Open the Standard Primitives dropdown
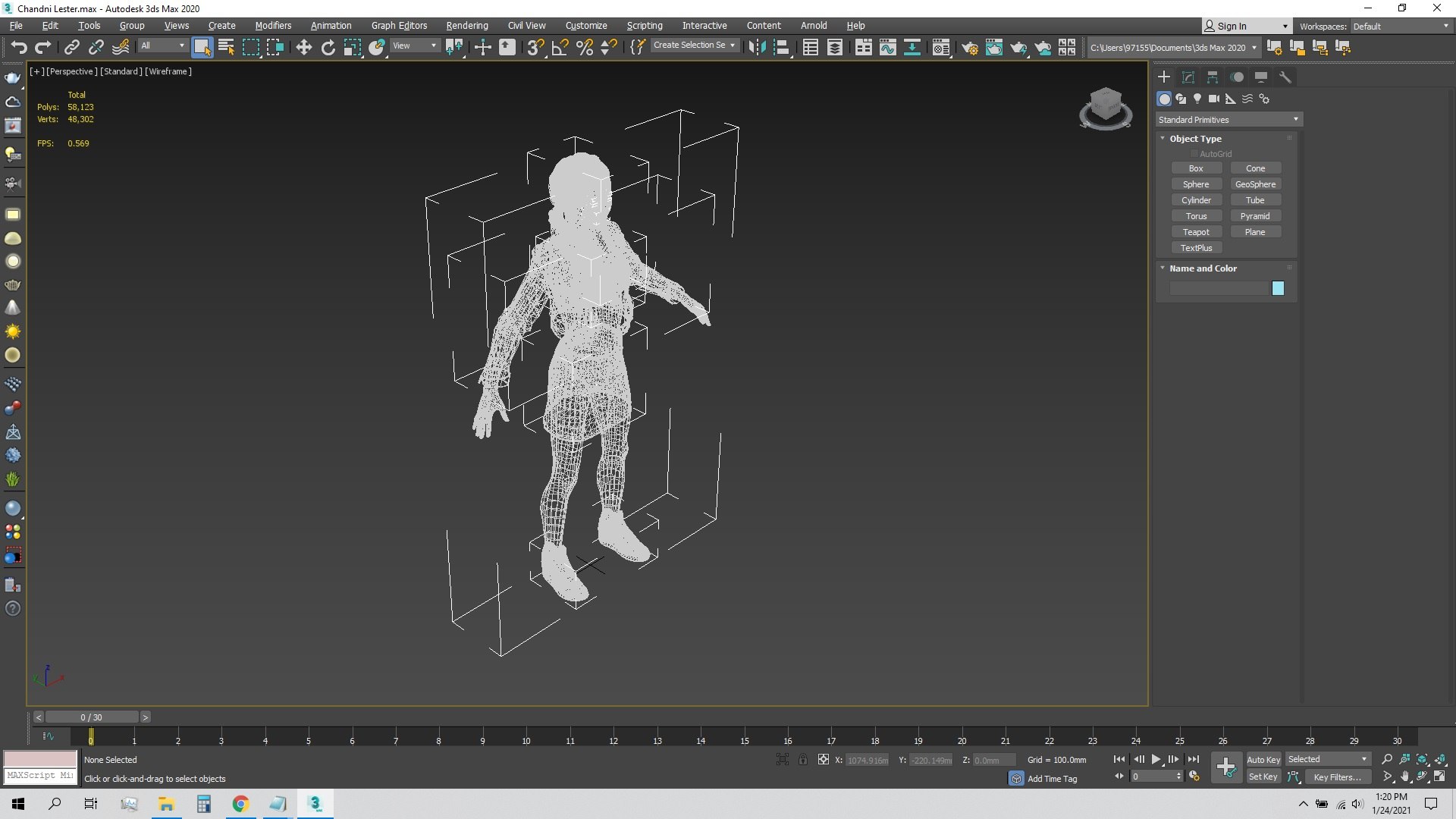 [x=1228, y=120]
